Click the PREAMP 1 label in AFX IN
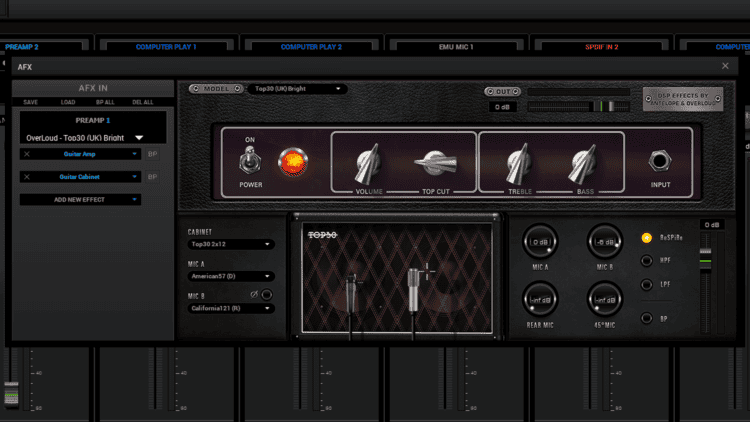Viewport: 750px width, 422px height. (x=93, y=121)
